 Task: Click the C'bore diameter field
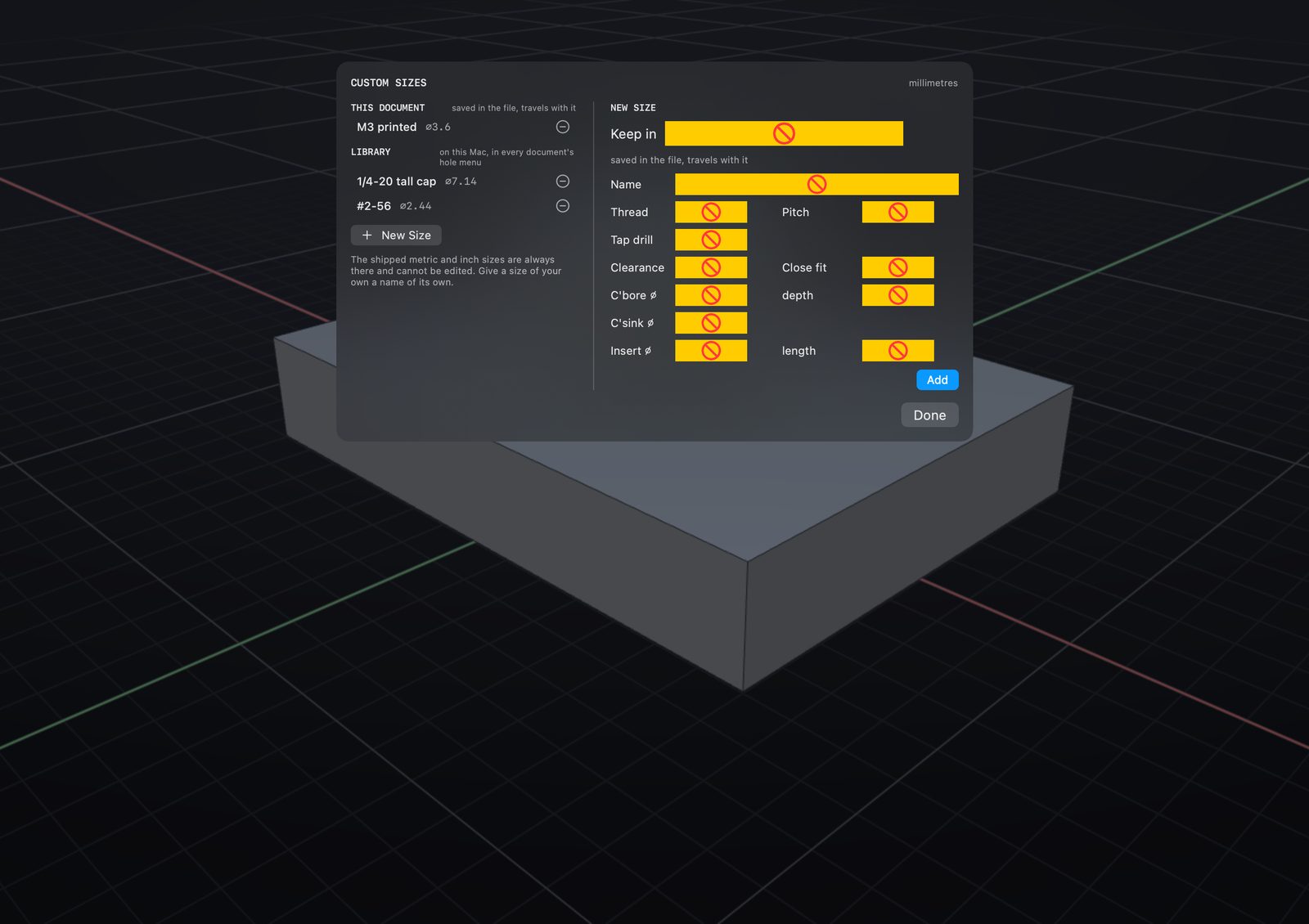[711, 295]
